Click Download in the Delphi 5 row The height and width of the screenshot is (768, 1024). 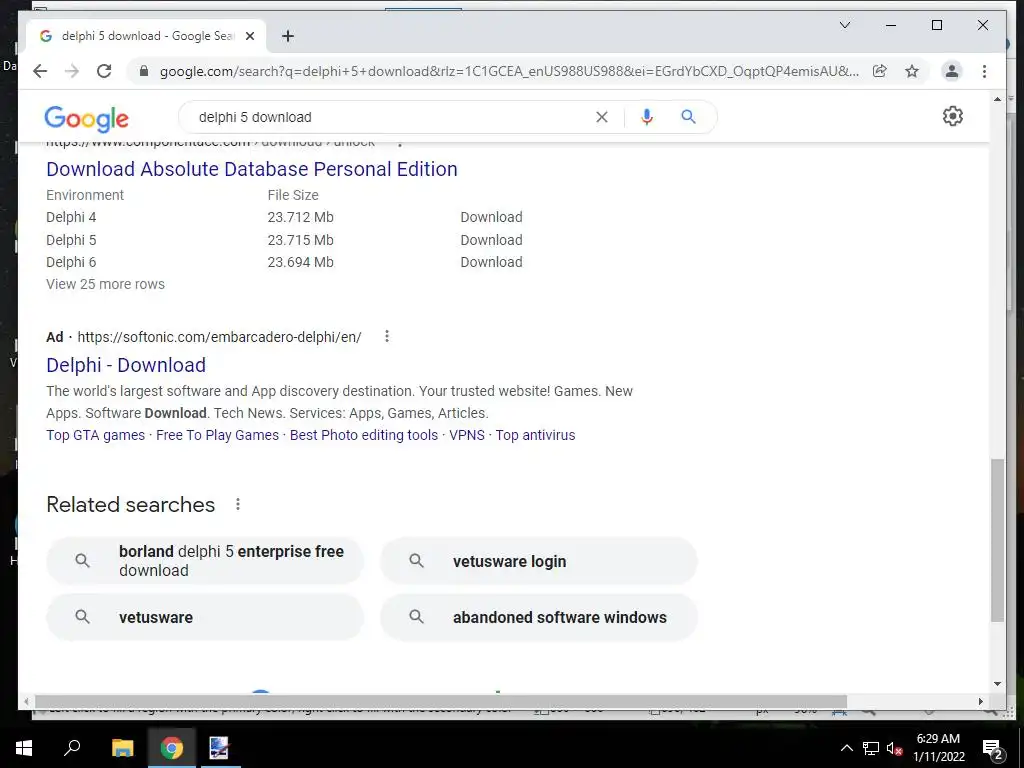[x=491, y=240]
